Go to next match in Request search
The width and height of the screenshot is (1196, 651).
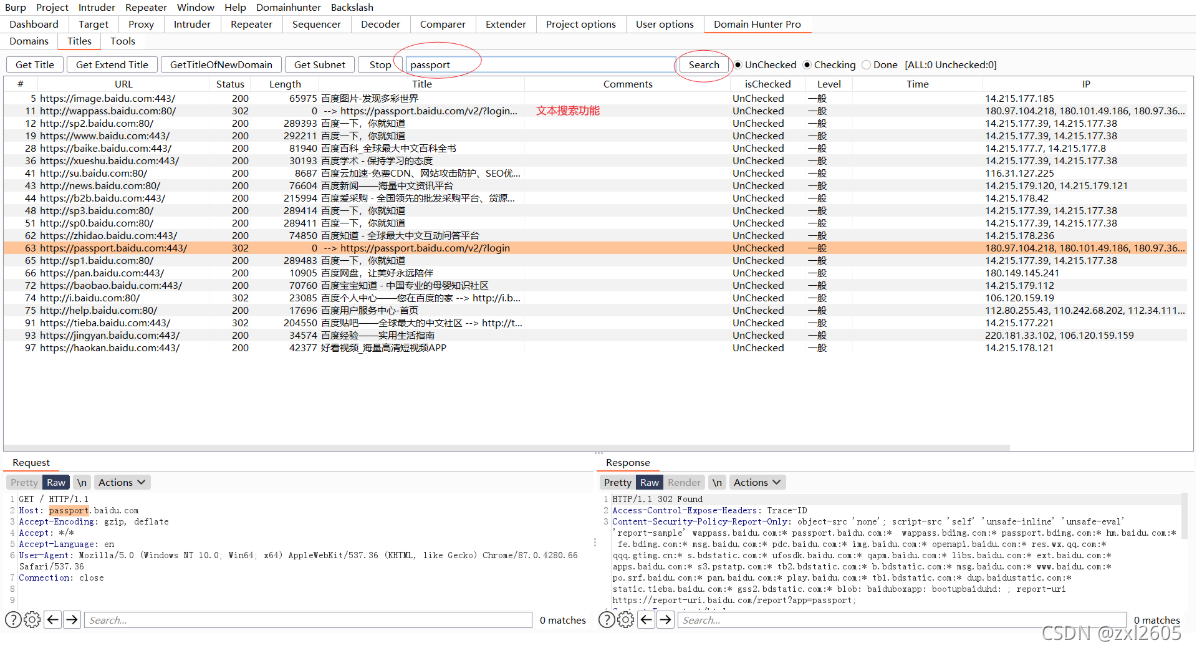pos(72,620)
